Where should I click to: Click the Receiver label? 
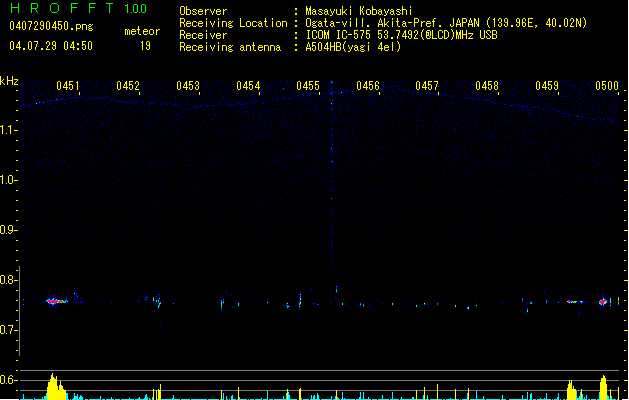(203, 35)
